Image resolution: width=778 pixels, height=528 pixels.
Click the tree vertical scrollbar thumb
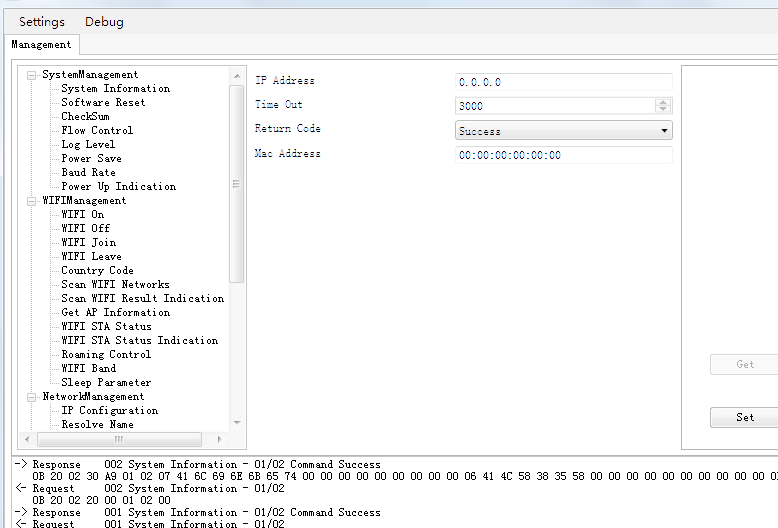(237, 184)
